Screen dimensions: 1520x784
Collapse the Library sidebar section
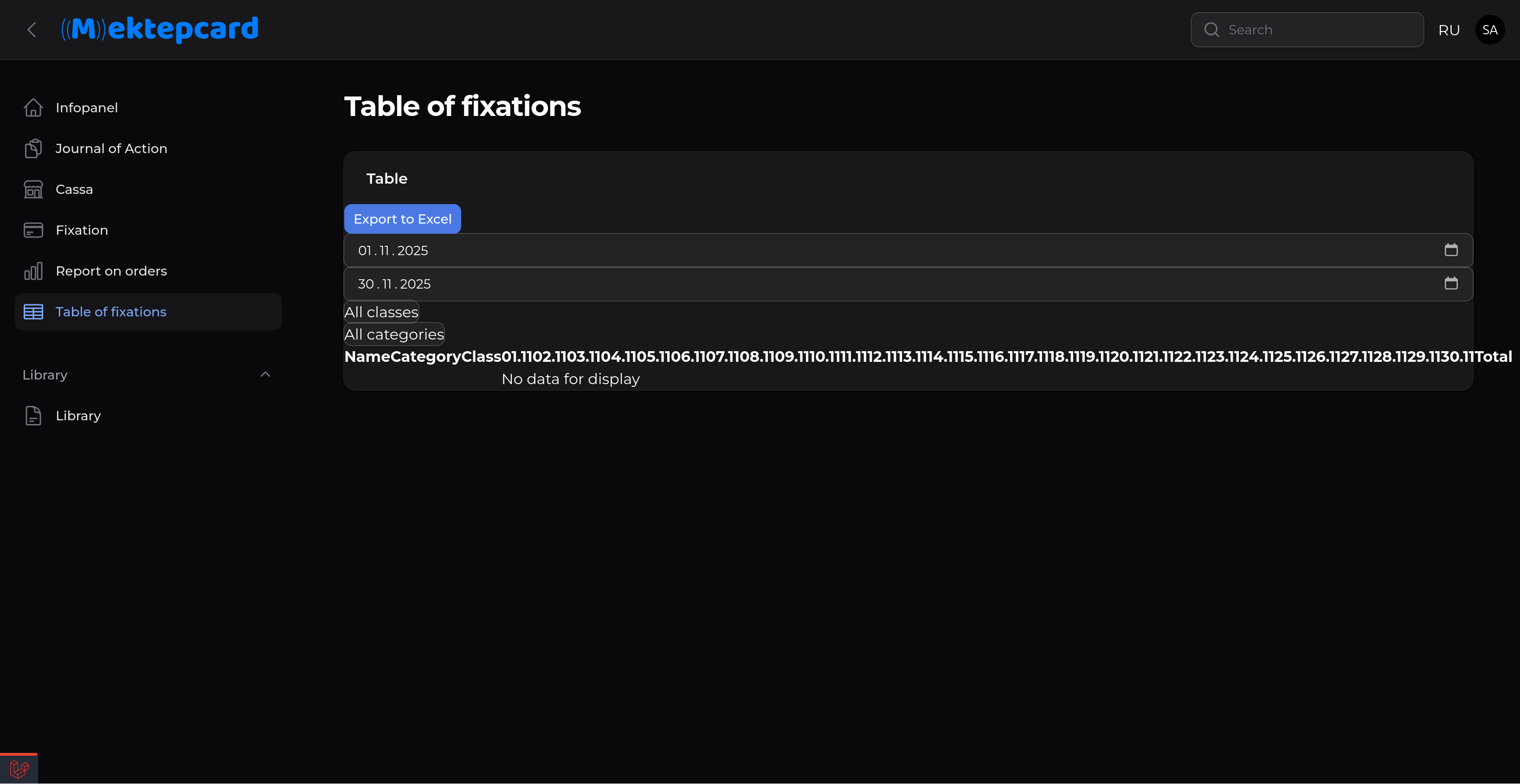pyautogui.click(x=265, y=374)
